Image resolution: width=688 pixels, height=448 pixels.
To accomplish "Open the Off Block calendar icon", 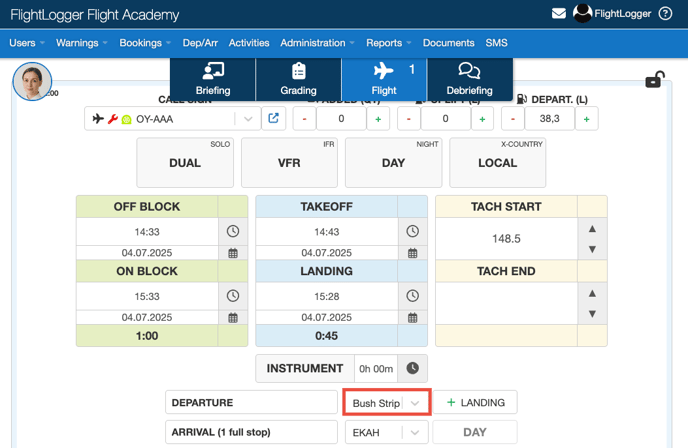I will click(x=233, y=253).
